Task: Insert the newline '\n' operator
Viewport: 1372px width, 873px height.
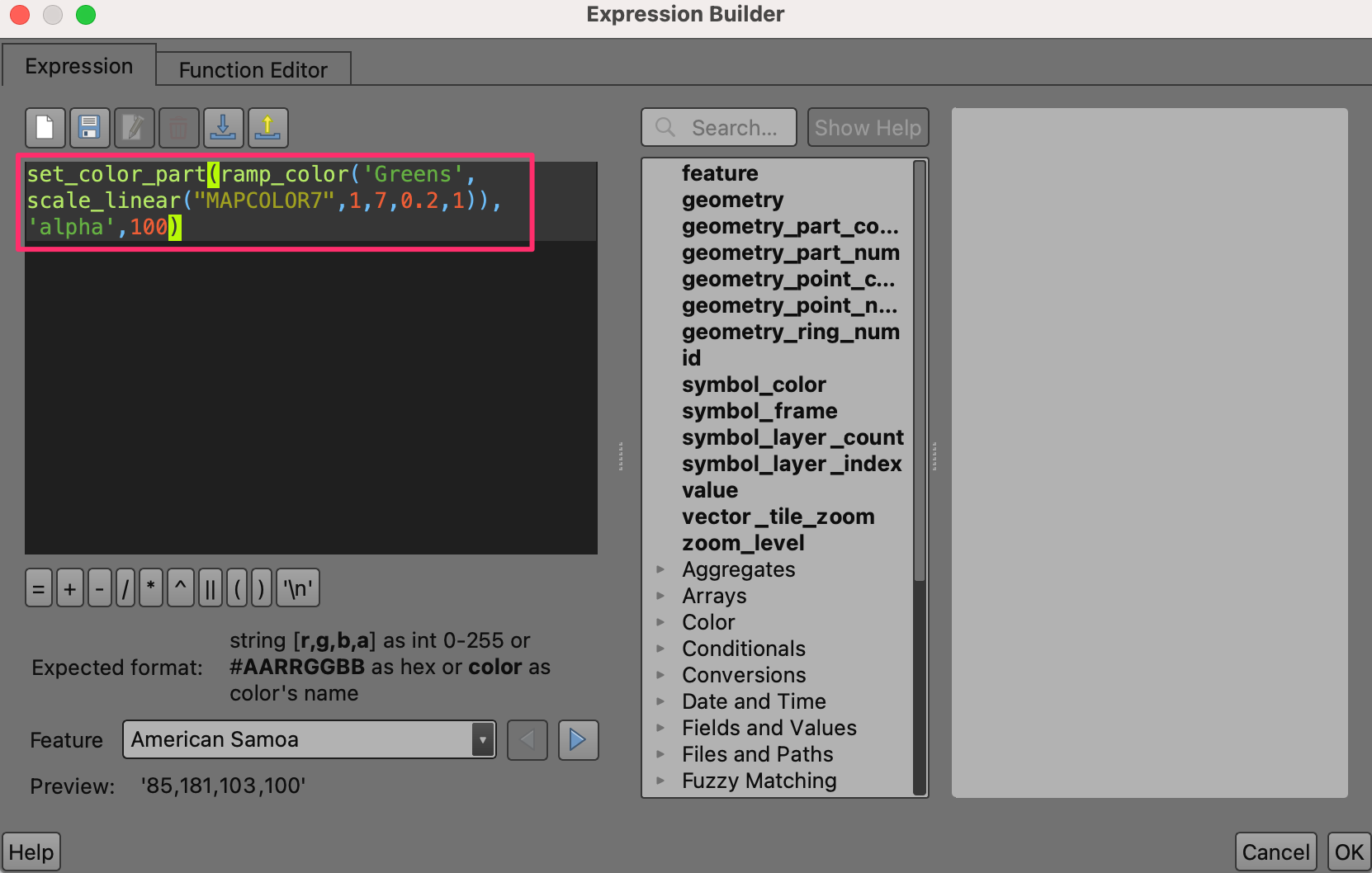Action: coord(298,589)
